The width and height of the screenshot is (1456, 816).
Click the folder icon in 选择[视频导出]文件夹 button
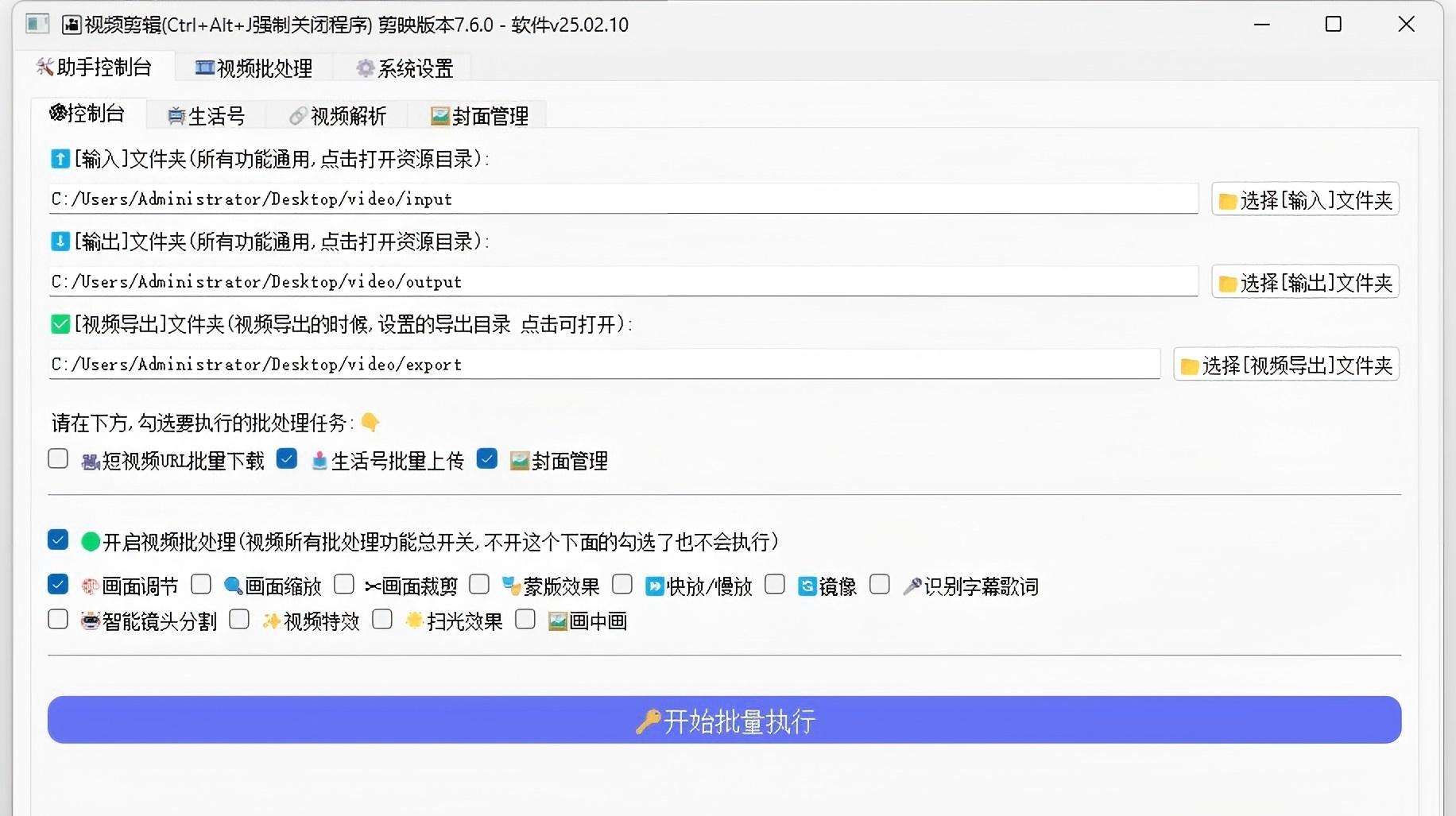pyautogui.click(x=1190, y=366)
